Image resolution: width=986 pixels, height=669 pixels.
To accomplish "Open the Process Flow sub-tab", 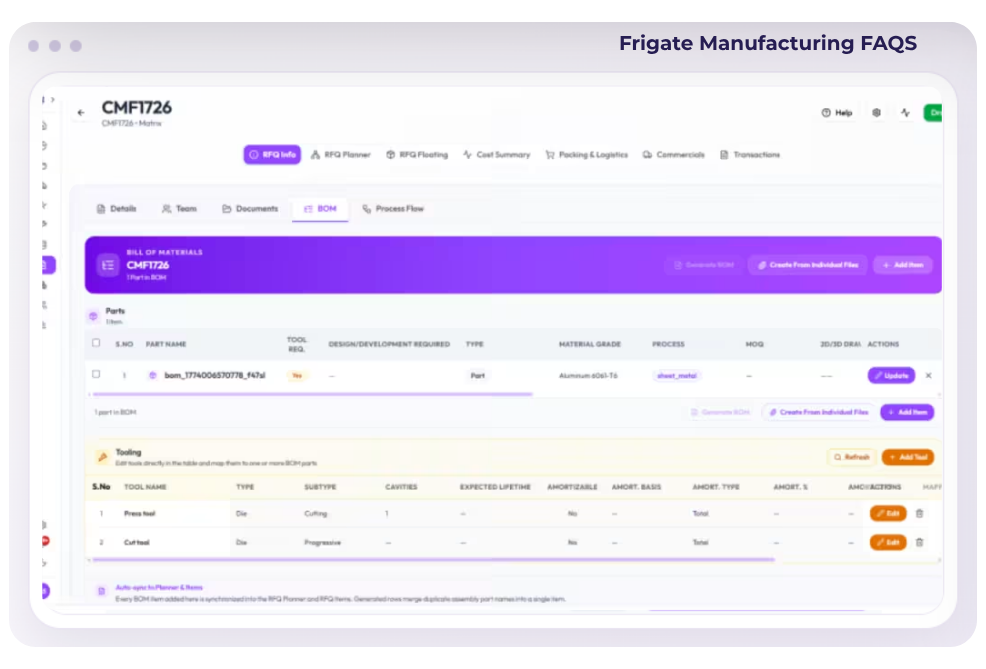I will [x=393, y=209].
